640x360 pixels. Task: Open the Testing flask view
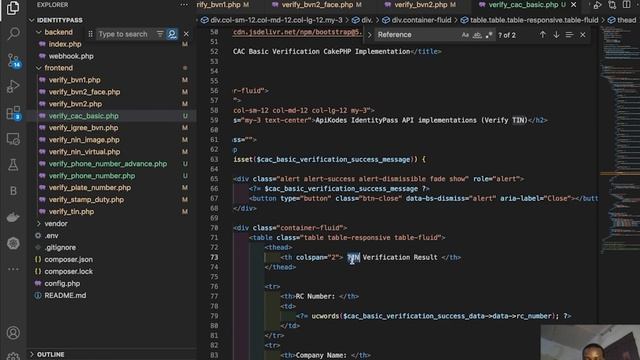point(13,165)
